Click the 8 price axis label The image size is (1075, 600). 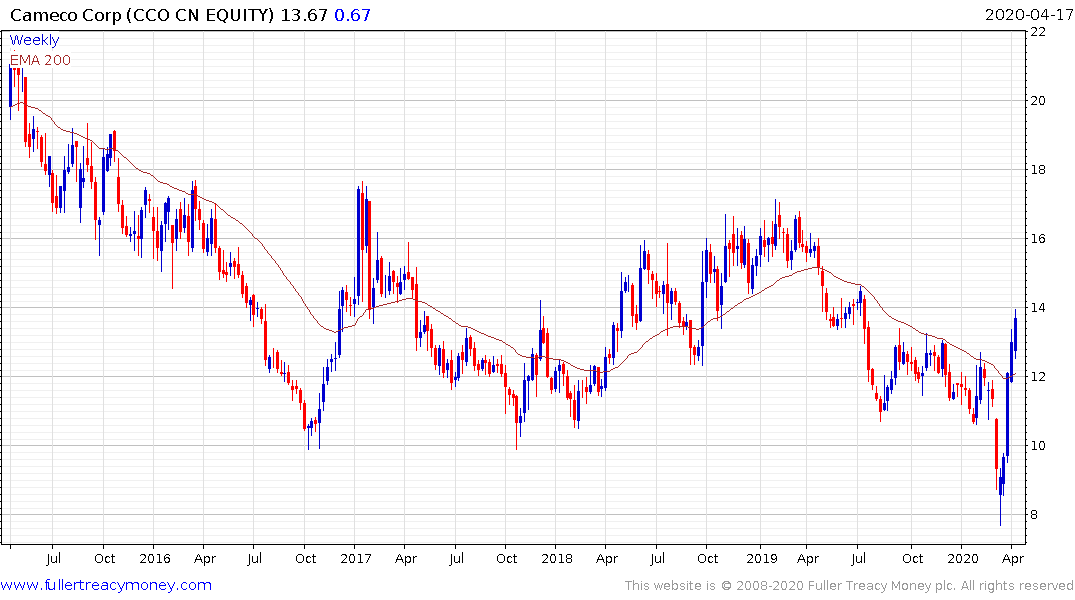click(x=1038, y=515)
